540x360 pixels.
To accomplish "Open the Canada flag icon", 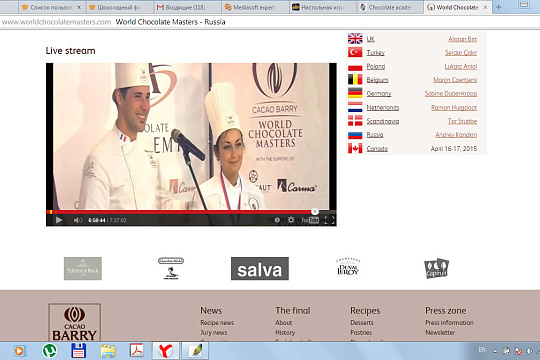I will [355, 148].
